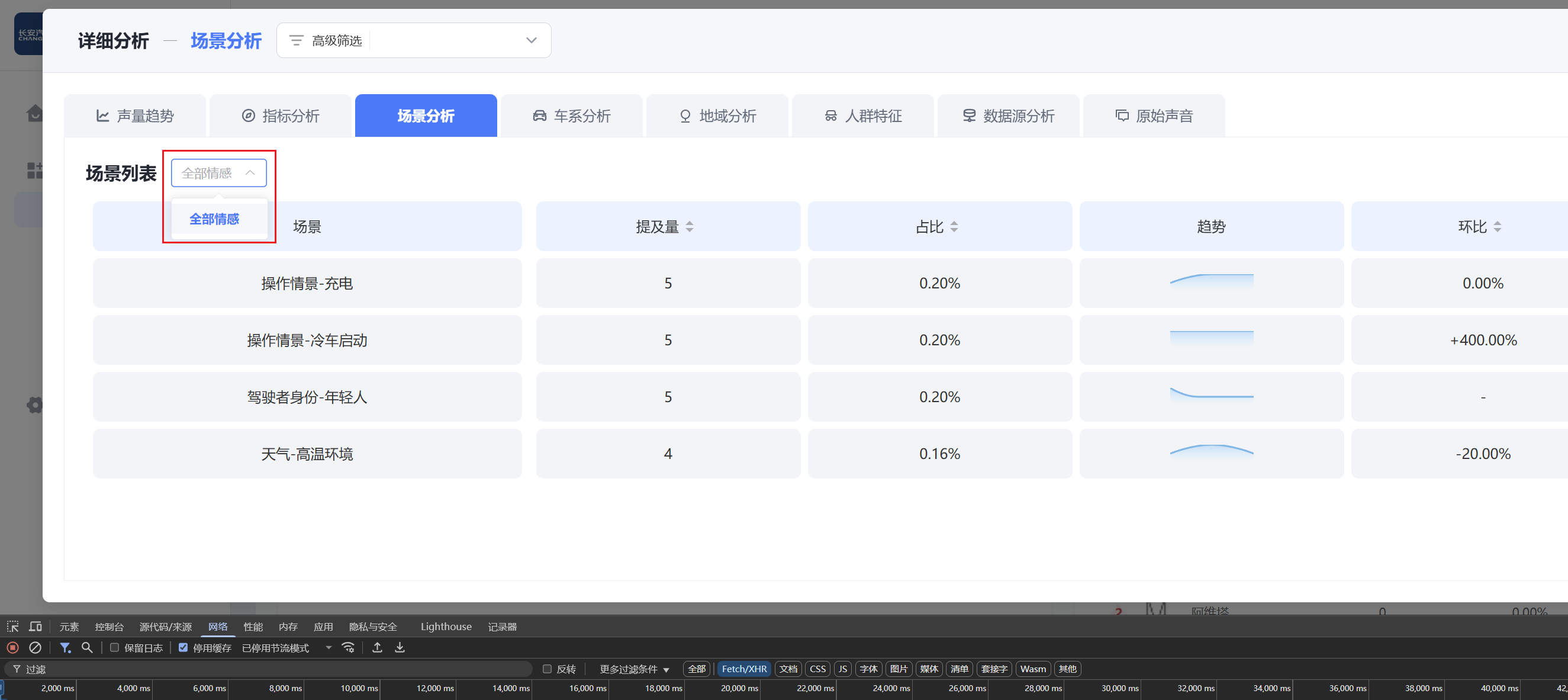This screenshot has height=700, width=1568.
Task: Uncheck the 停用缓存 checkbox
Action: [183, 648]
